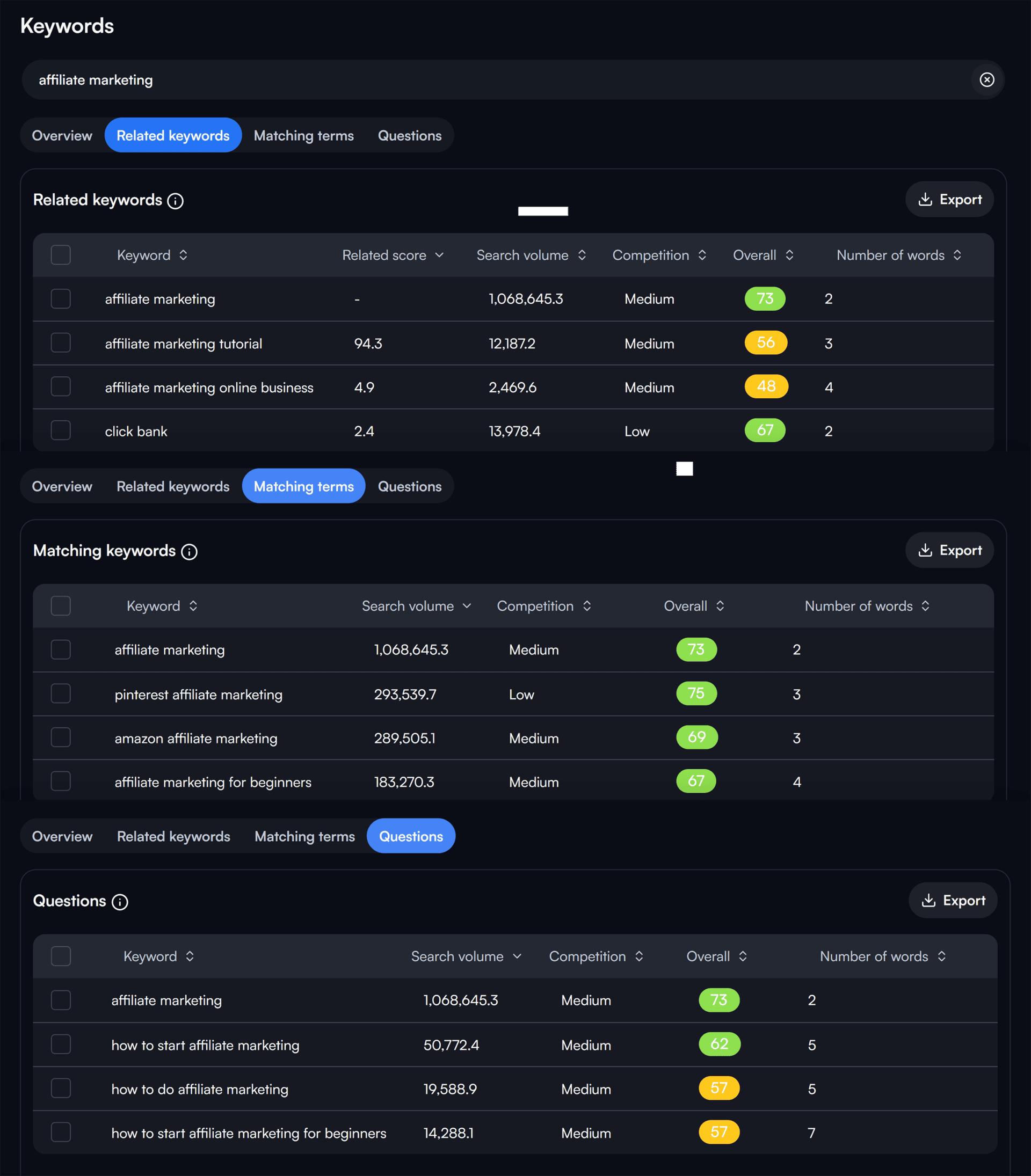Select active Related keywords tab in top bar
The image size is (1031, 1176).
[172, 136]
